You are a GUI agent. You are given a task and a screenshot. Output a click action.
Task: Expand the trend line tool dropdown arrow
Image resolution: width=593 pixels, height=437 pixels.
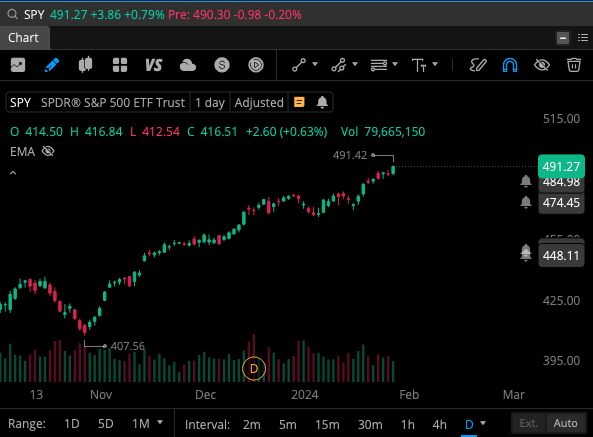tap(315, 64)
